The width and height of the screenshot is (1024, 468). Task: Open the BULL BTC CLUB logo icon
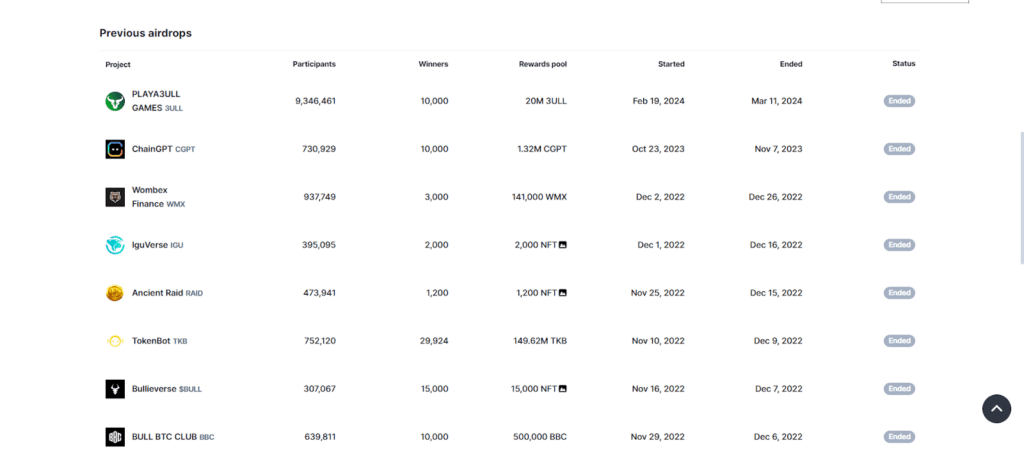click(115, 437)
